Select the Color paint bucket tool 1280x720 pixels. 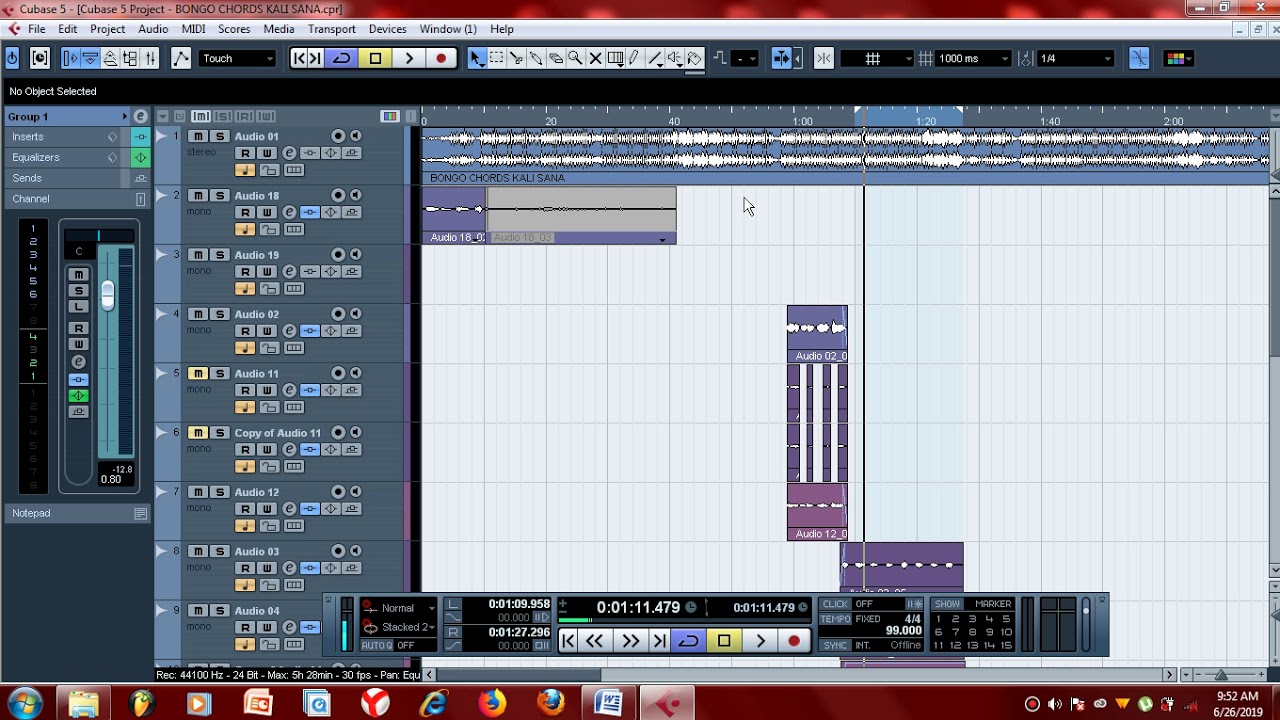coord(695,59)
